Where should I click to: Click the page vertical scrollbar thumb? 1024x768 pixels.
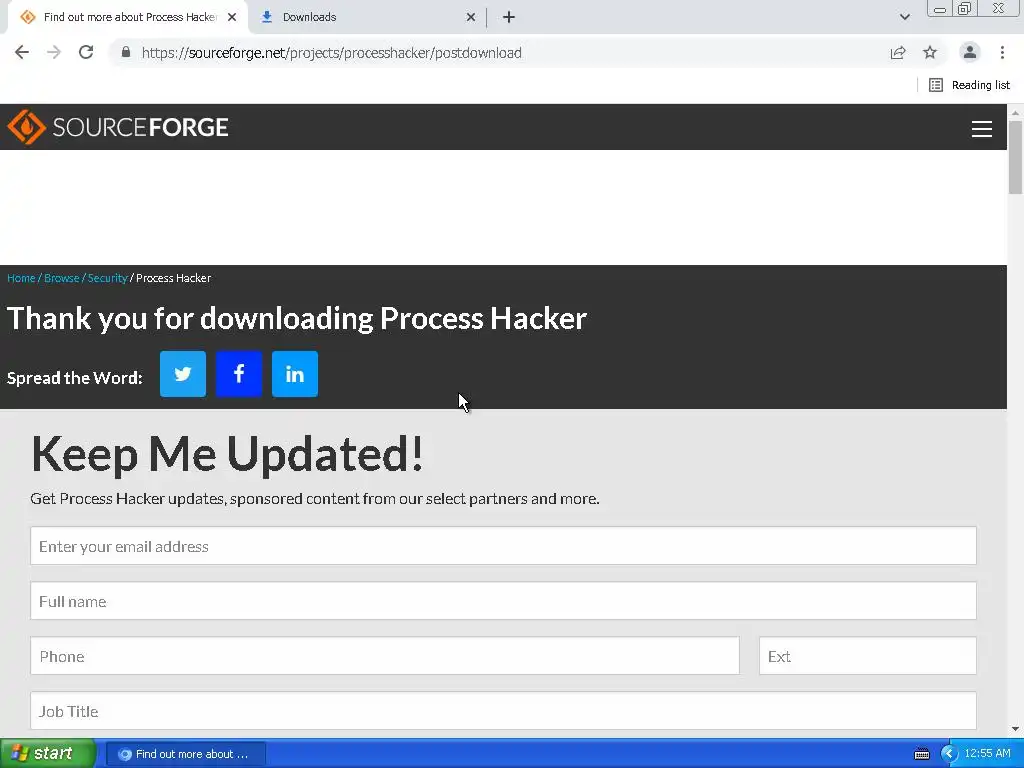(x=1015, y=157)
